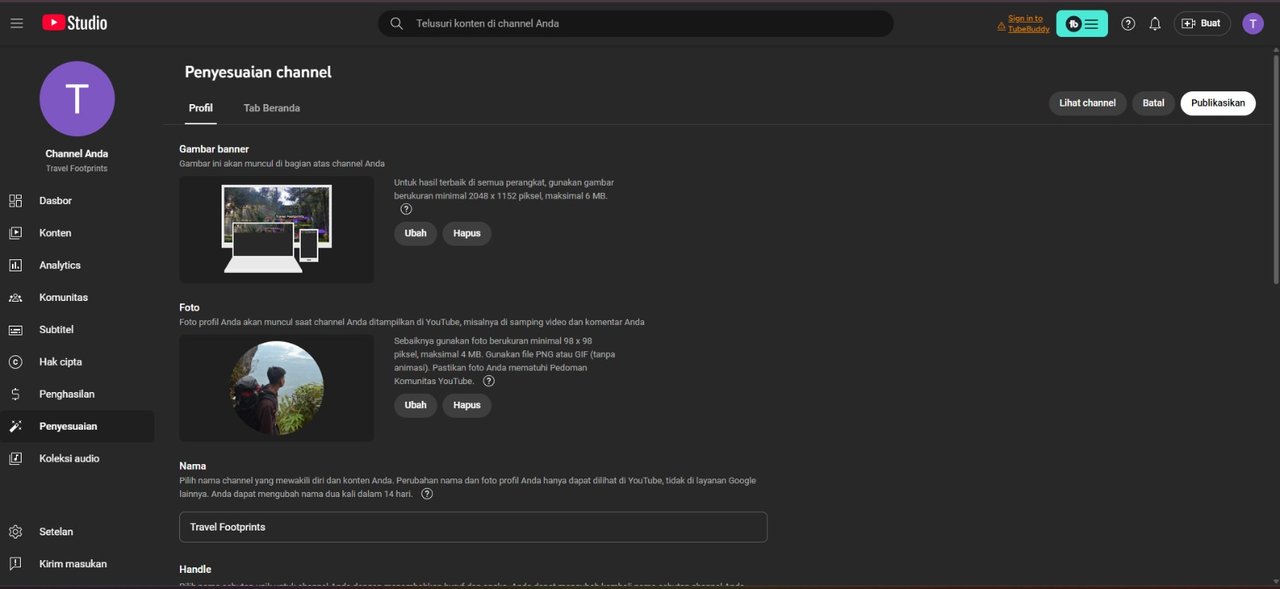Open Koleksi audio in the sidebar
Image resolution: width=1280 pixels, height=589 pixels.
[x=69, y=458]
